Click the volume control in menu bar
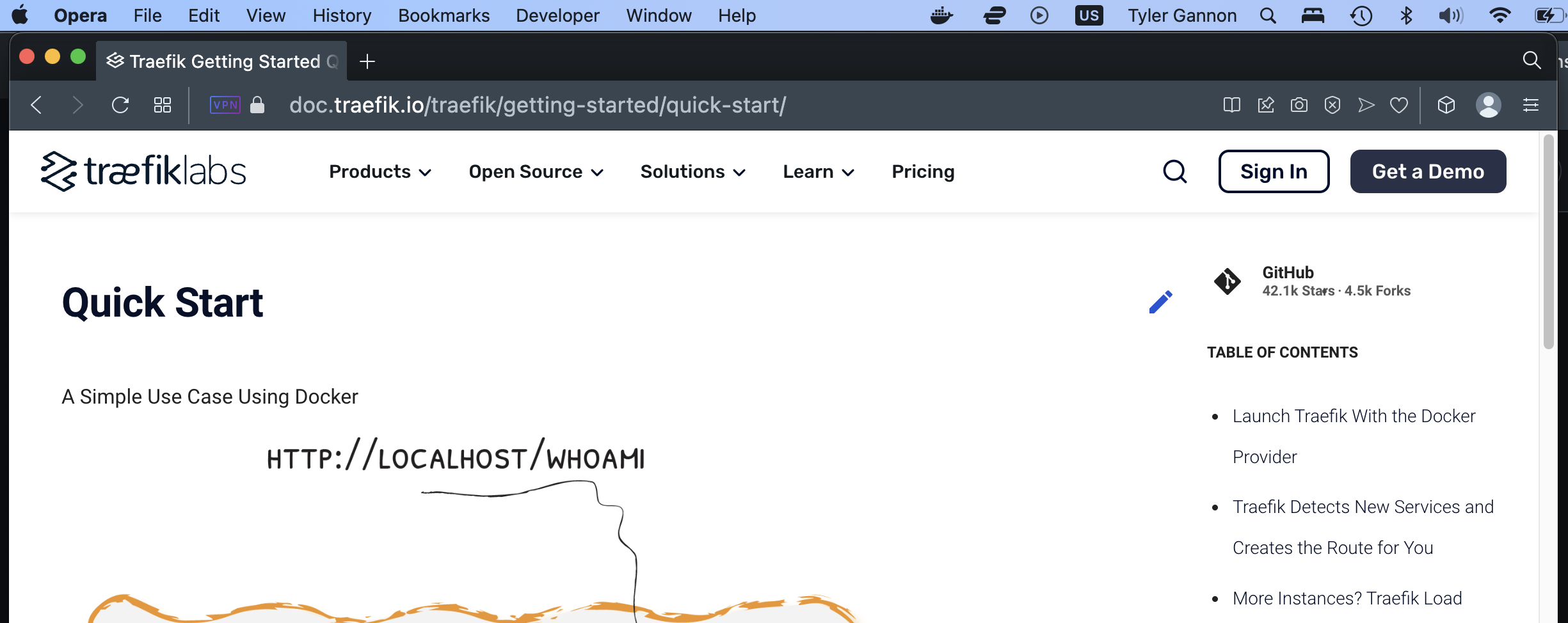Image resolution: width=1568 pixels, height=623 pixels. tap(1450, 15)
